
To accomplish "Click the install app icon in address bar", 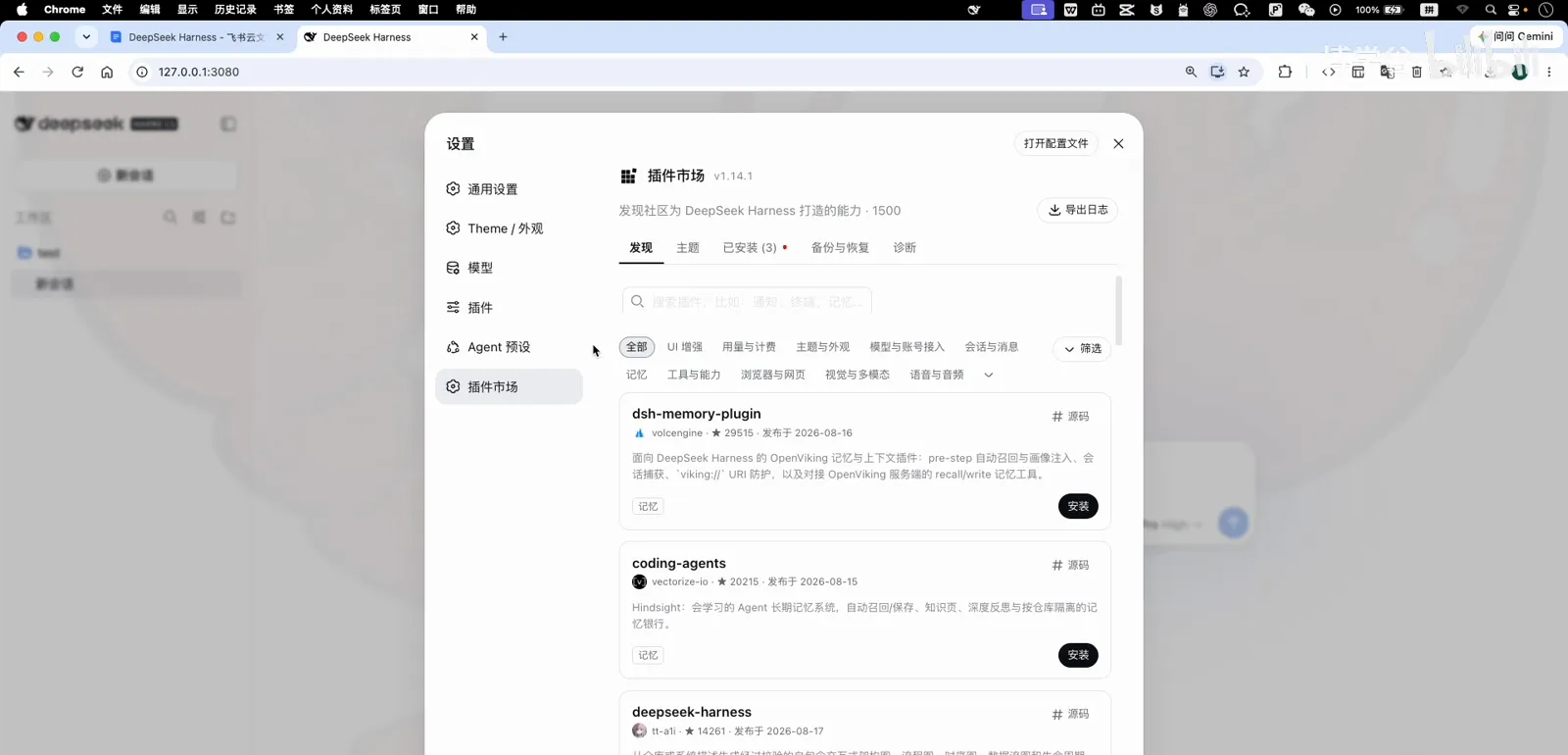I will pos(1217,72).
